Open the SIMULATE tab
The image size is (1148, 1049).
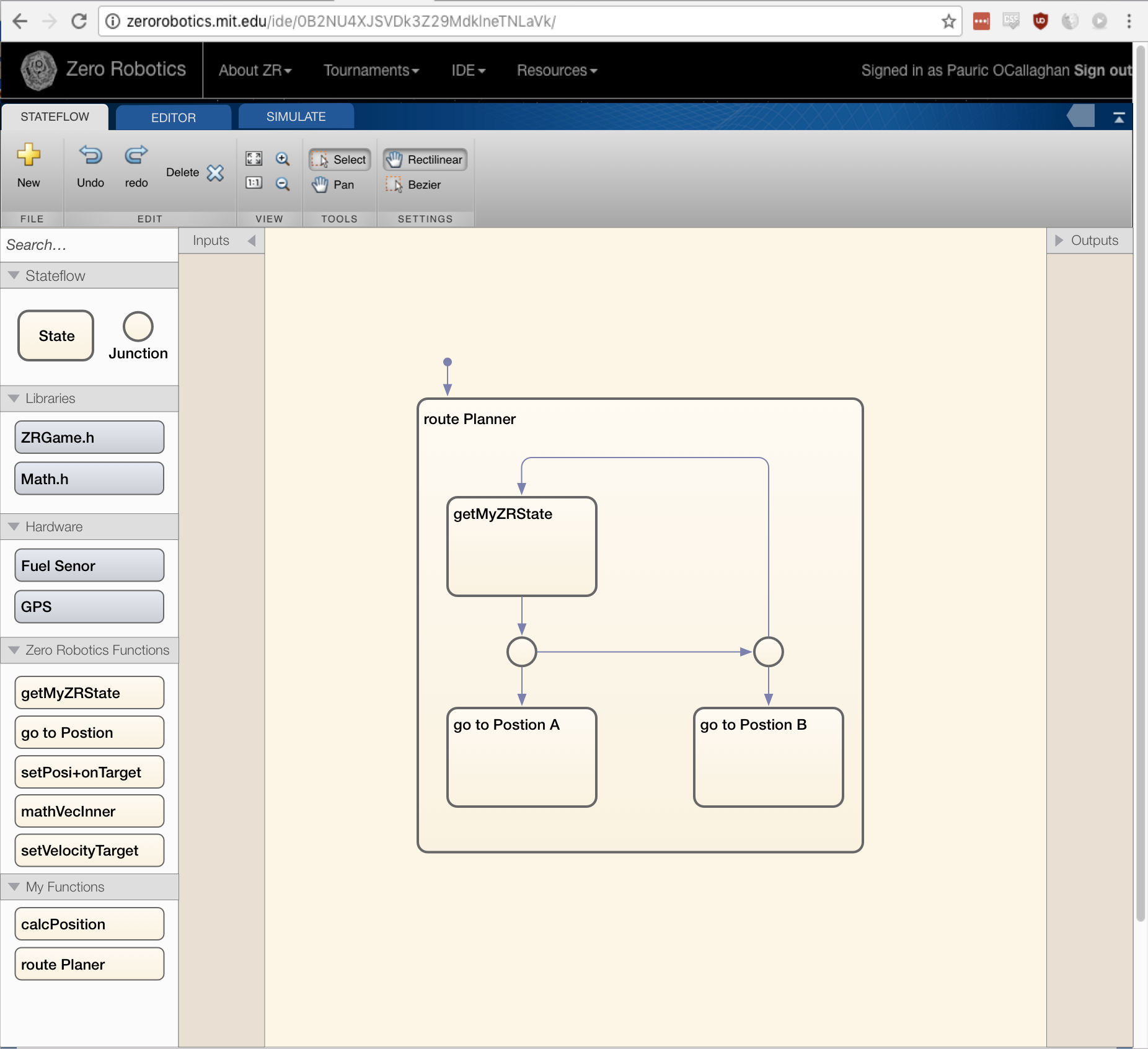point(296,117)
